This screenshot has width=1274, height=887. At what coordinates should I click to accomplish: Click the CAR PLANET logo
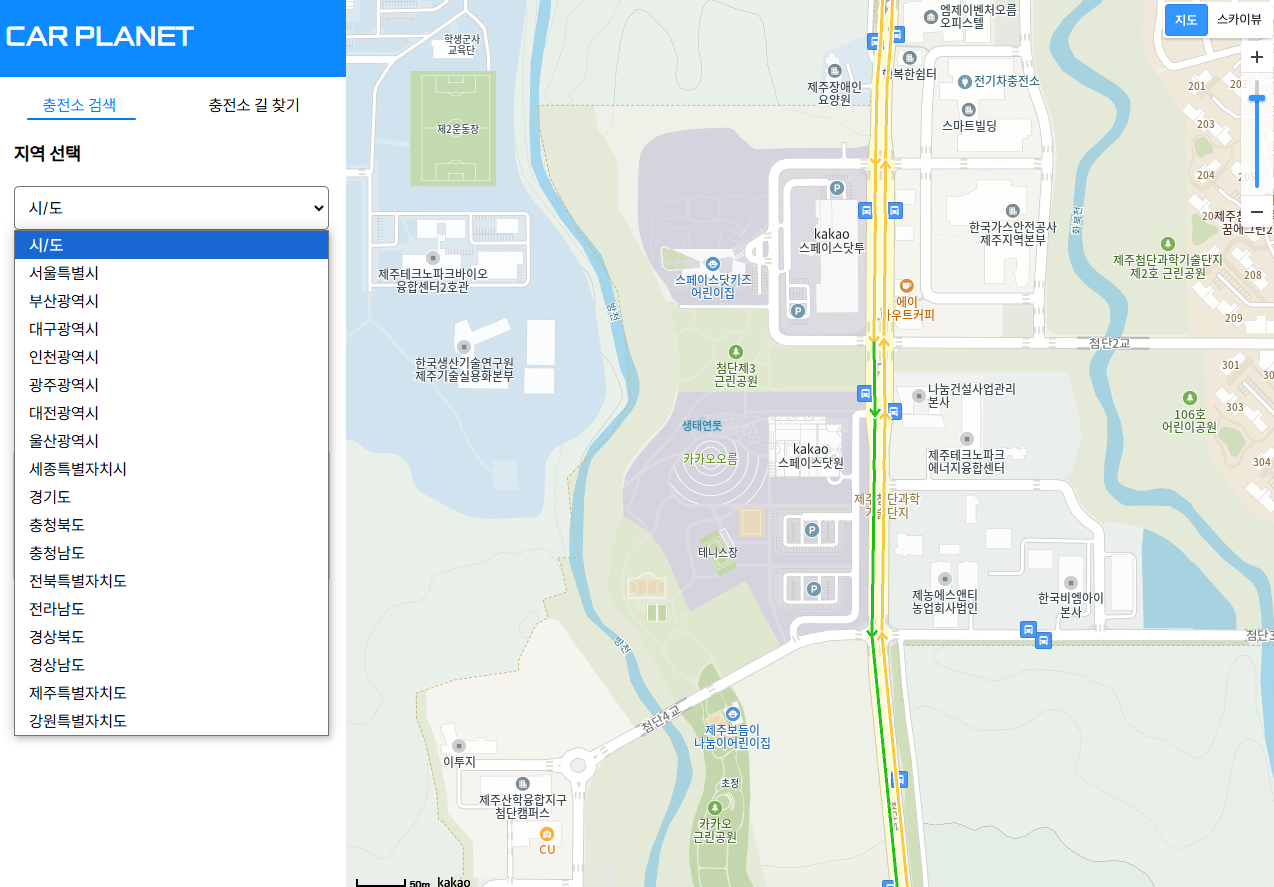click(100, 37)
